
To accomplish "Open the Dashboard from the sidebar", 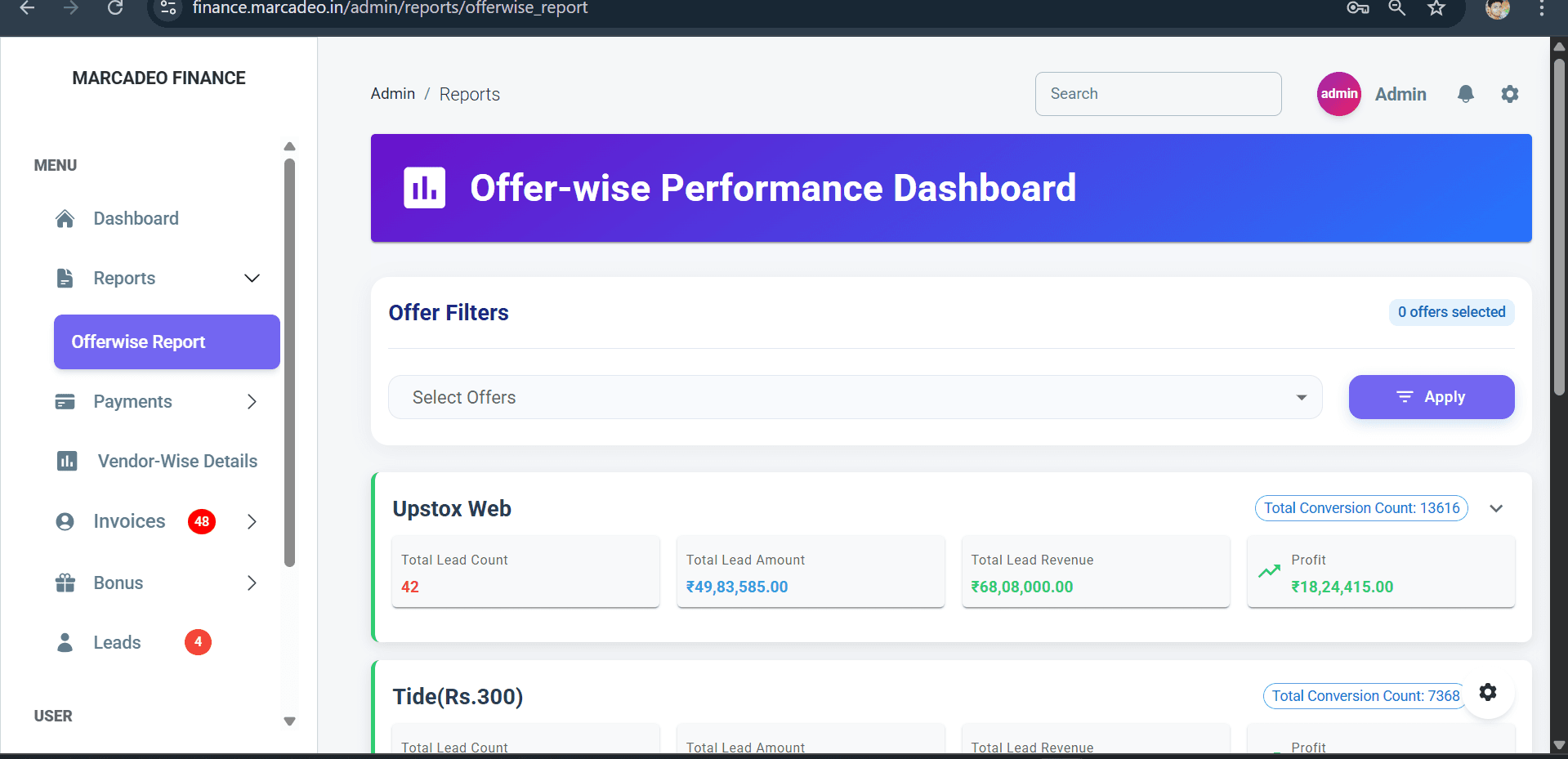I will (65, 218).
